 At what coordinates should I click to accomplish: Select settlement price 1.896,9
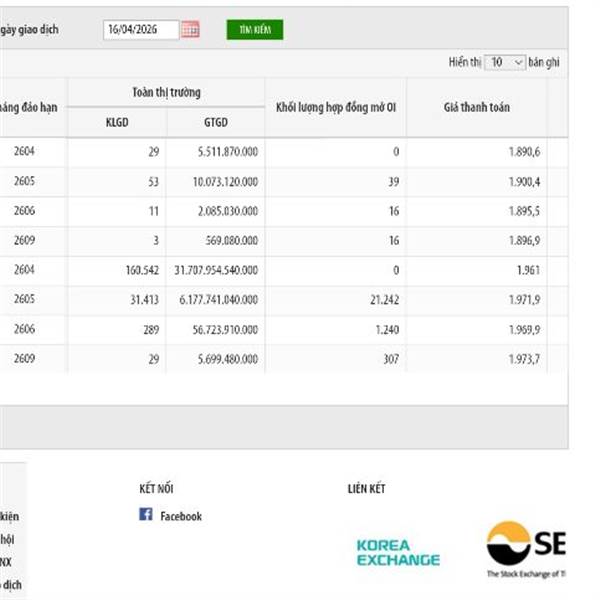(x=524, y=241)
